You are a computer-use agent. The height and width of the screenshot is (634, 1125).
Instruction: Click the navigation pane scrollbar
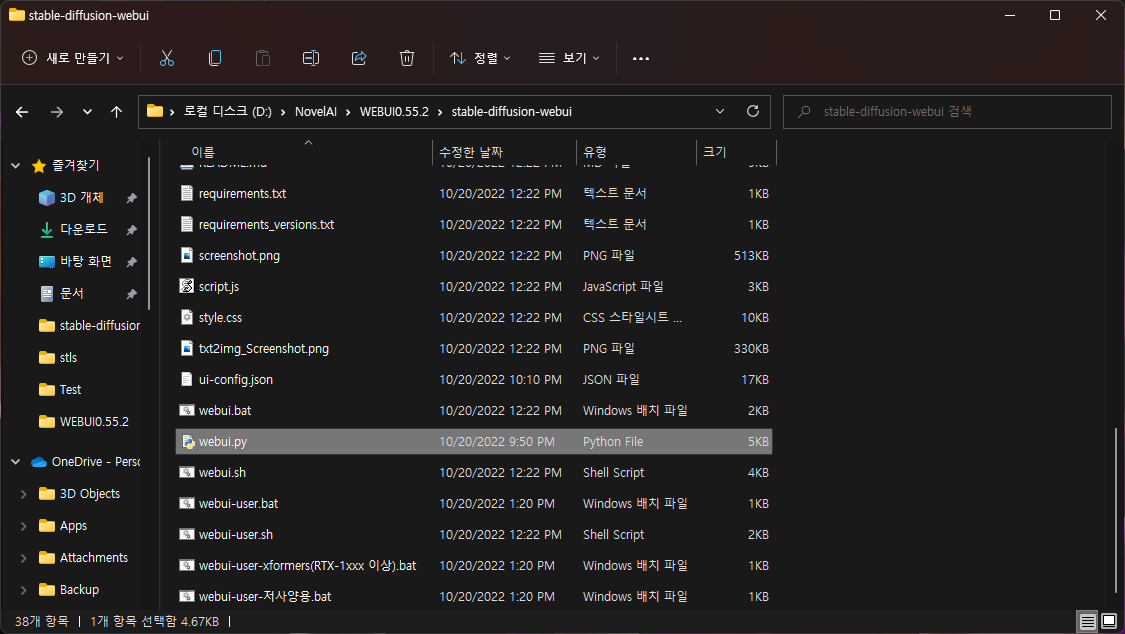click(x=149, y=233)
